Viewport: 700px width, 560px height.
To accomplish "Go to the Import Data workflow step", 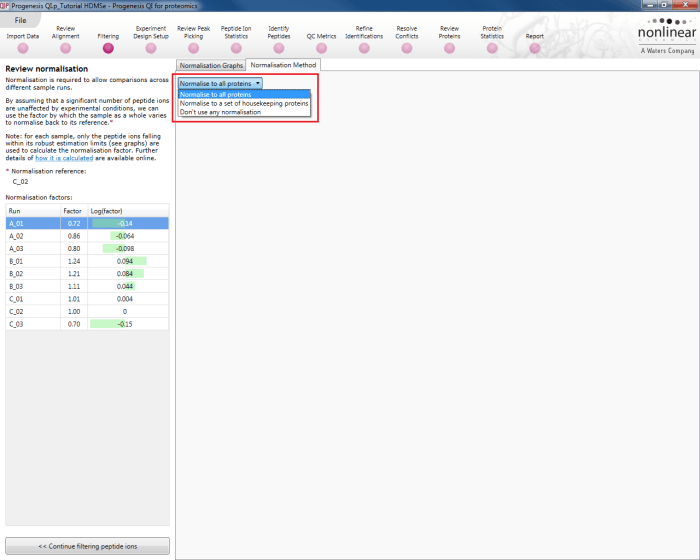I will click(23, 43).
